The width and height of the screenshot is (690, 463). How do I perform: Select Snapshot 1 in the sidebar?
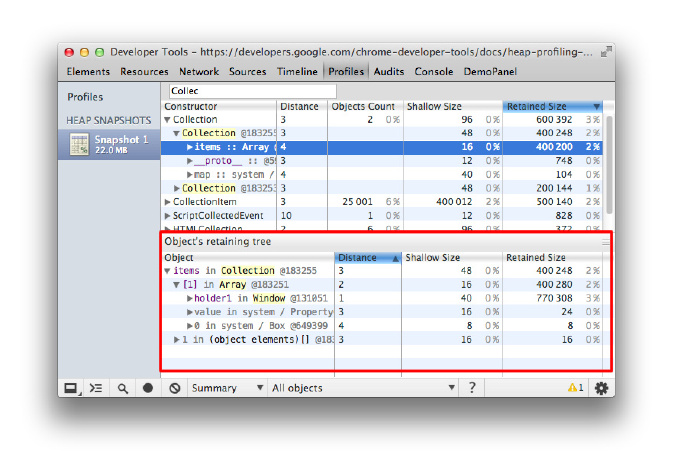point(109,144)
